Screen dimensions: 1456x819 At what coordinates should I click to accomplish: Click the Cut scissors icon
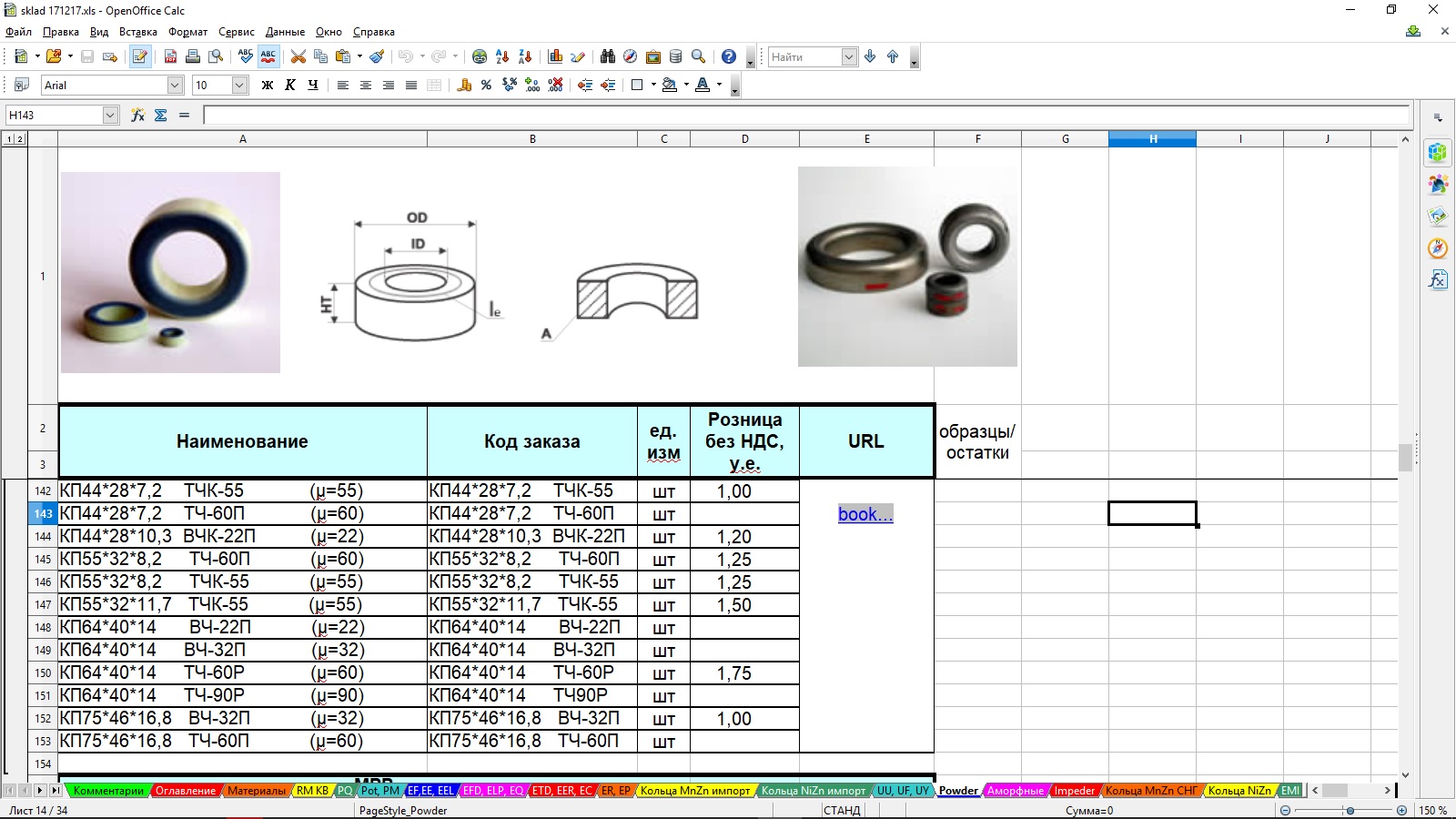[298, 56]
